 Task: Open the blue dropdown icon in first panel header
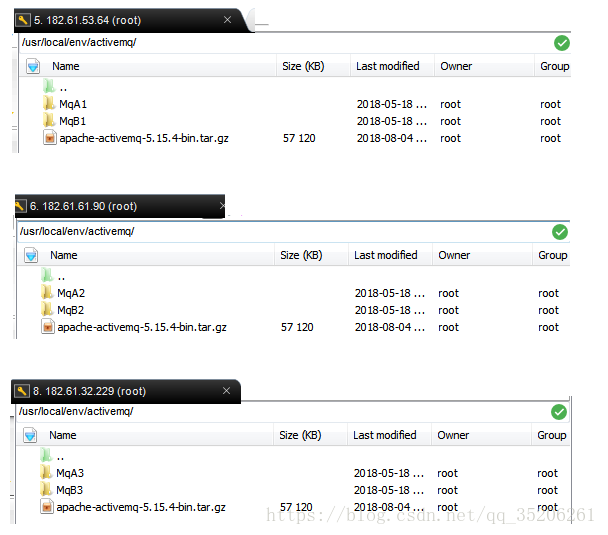tap(33, 66)
